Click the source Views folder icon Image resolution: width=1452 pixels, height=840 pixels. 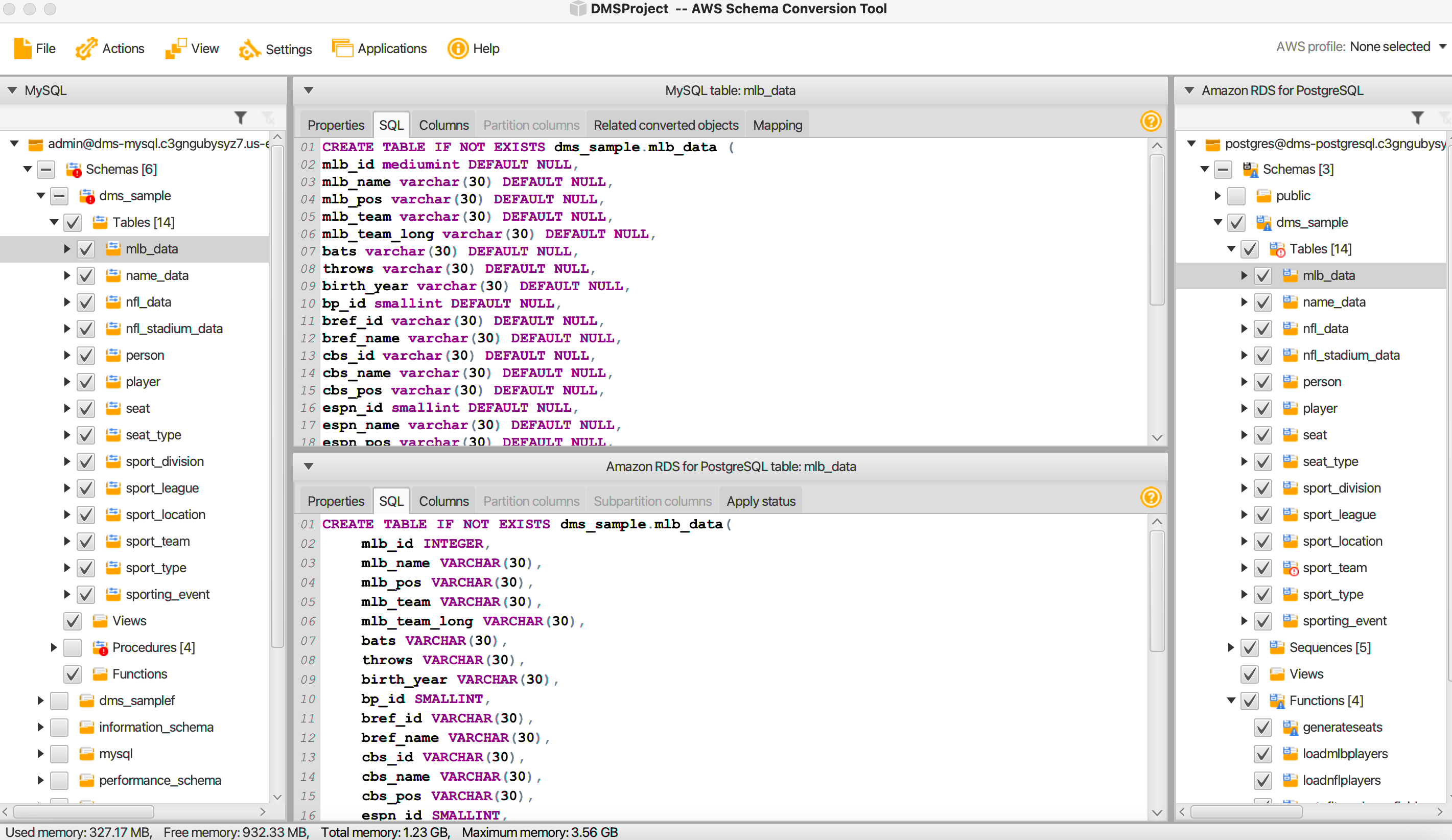[100, 621]
